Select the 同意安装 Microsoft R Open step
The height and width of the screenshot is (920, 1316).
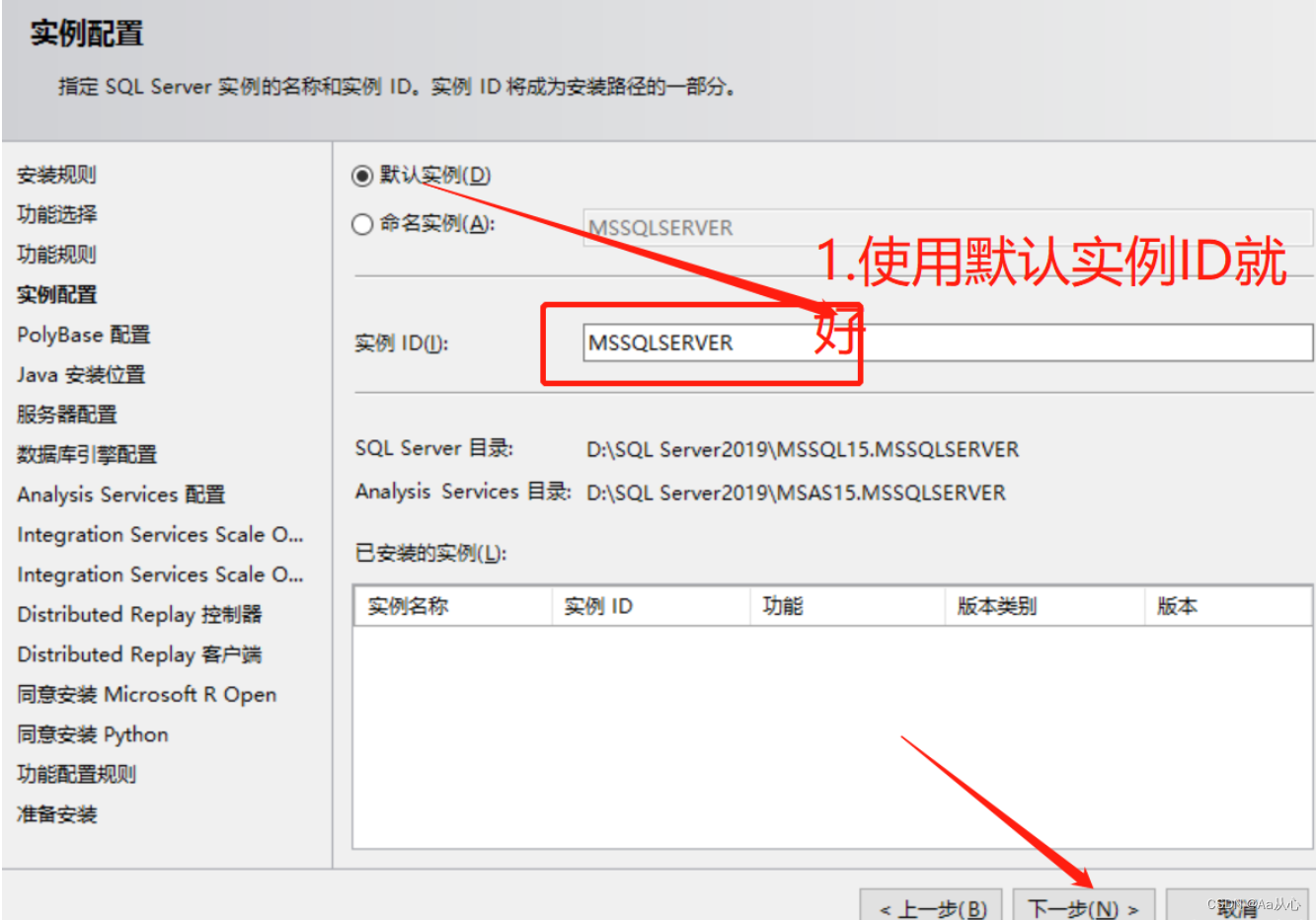point(147,694)
